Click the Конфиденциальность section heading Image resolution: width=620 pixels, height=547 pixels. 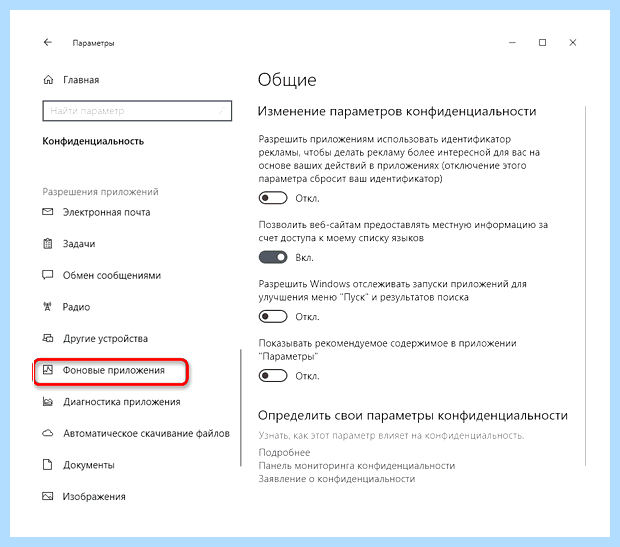click(93, 141)
